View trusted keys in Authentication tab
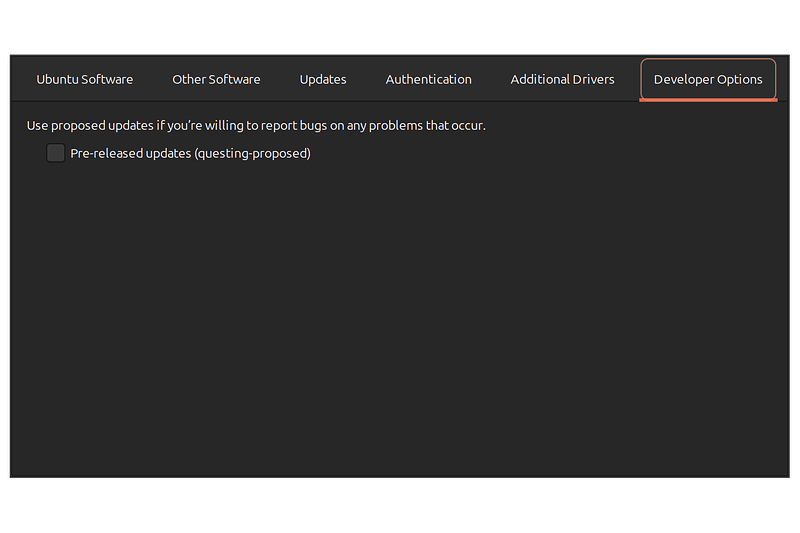The height and width of the screenshot is (533, 800). tap(428, 80)
